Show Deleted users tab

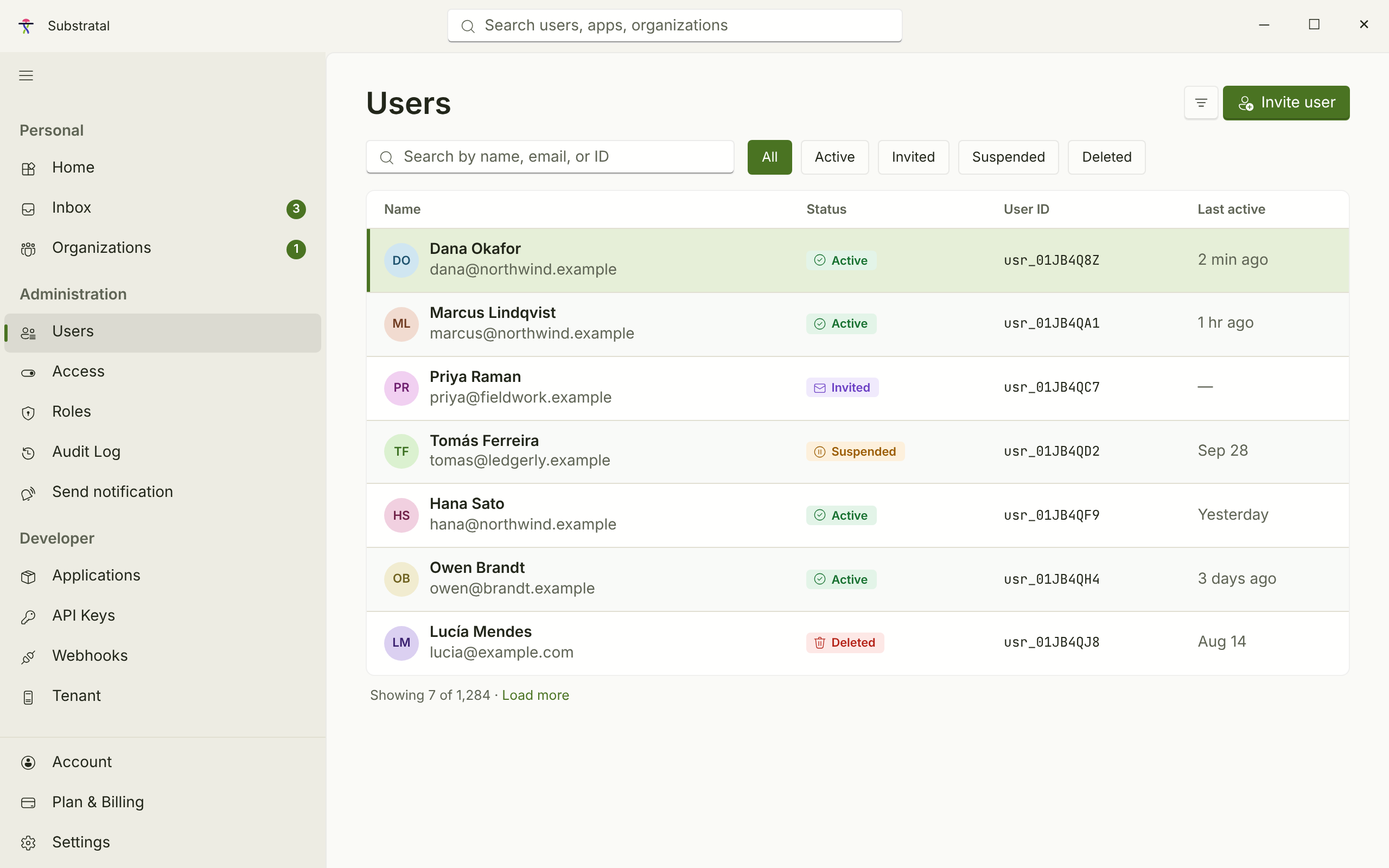tap(1106, 157)
